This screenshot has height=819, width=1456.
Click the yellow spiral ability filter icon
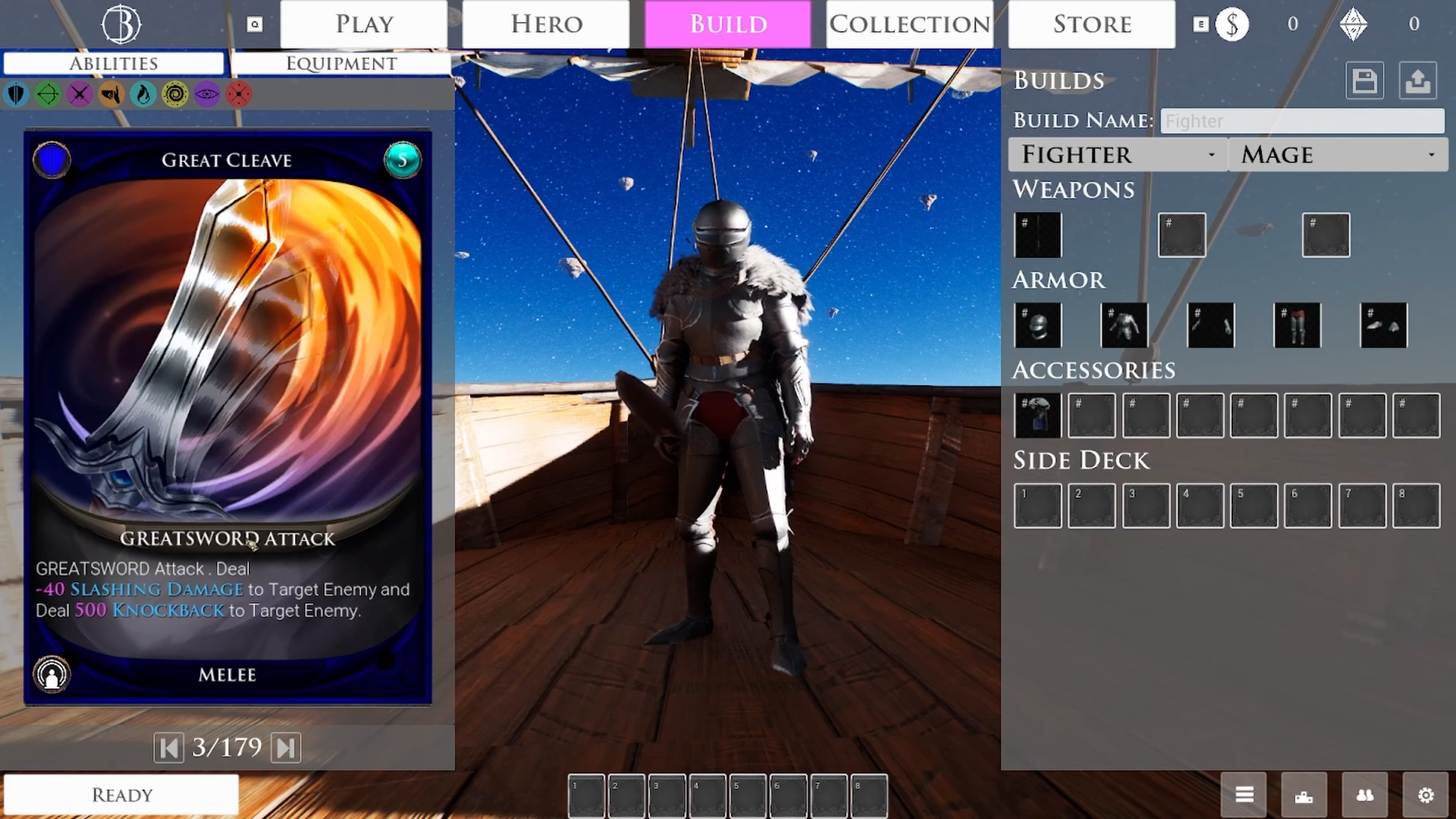tap(174, 94)
